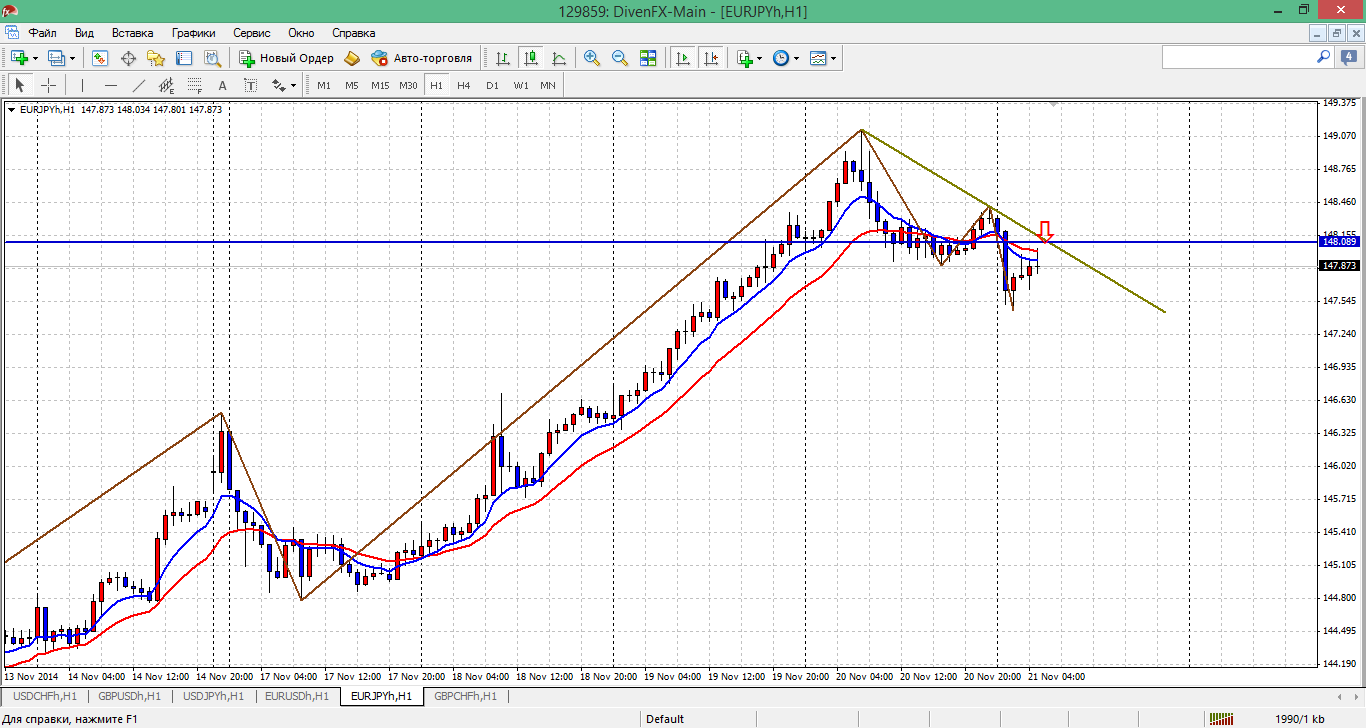The width and height of the screenshot is (1366, 728).
Task: Expand the Indicators dropdown arrow
Action: 760,58
